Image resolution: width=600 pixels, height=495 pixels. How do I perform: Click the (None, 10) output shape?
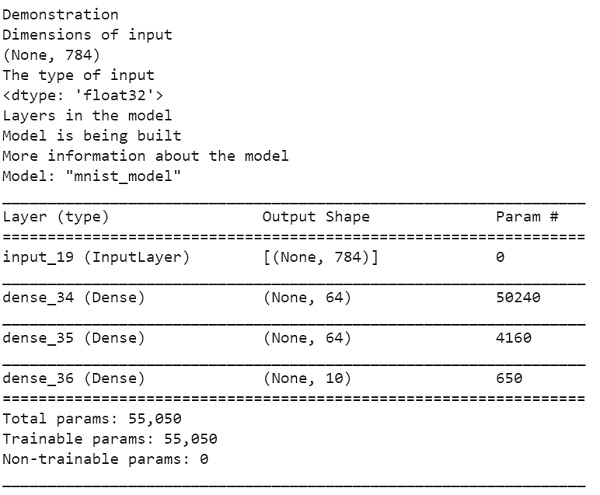click(x=307, y=379)
